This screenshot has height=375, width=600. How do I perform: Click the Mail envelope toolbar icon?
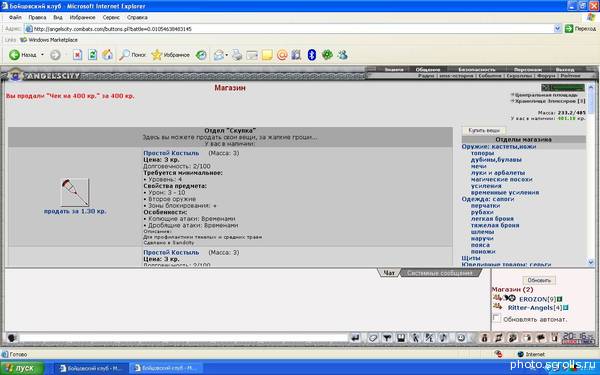pyautogui.click(x=218, y=55)
